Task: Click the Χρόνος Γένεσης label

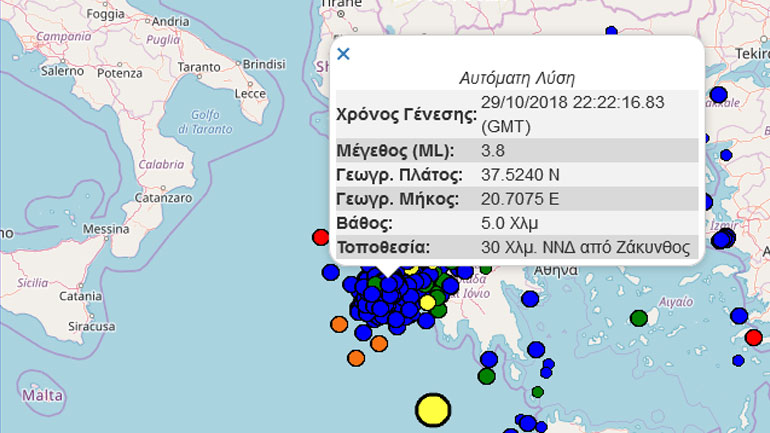Action: click(407, 114)
